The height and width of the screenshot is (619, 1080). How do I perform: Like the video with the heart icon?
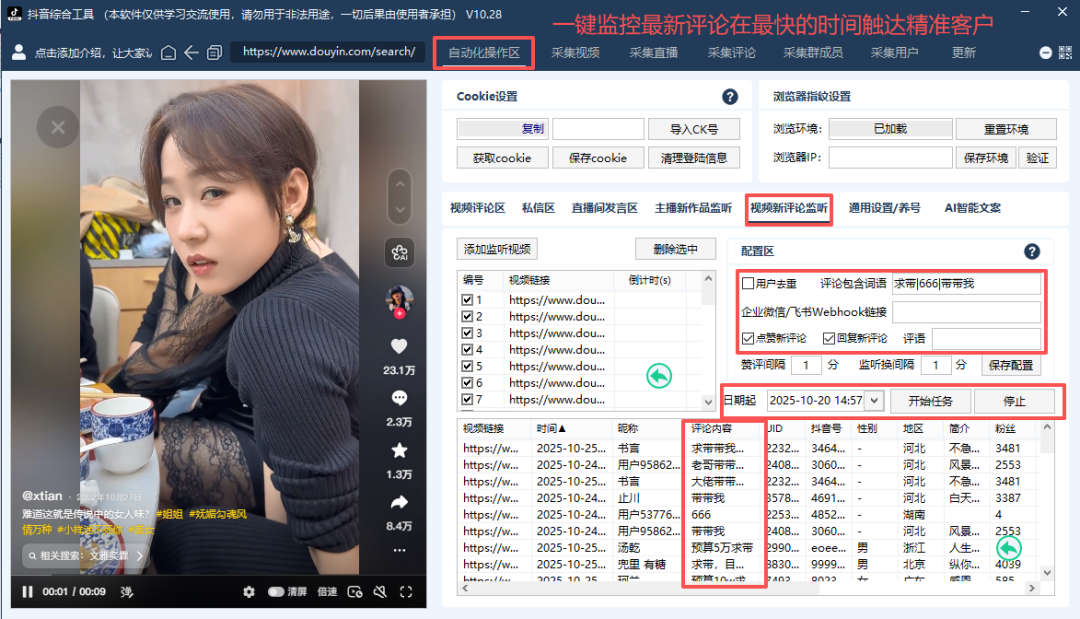tap(399, 346)
